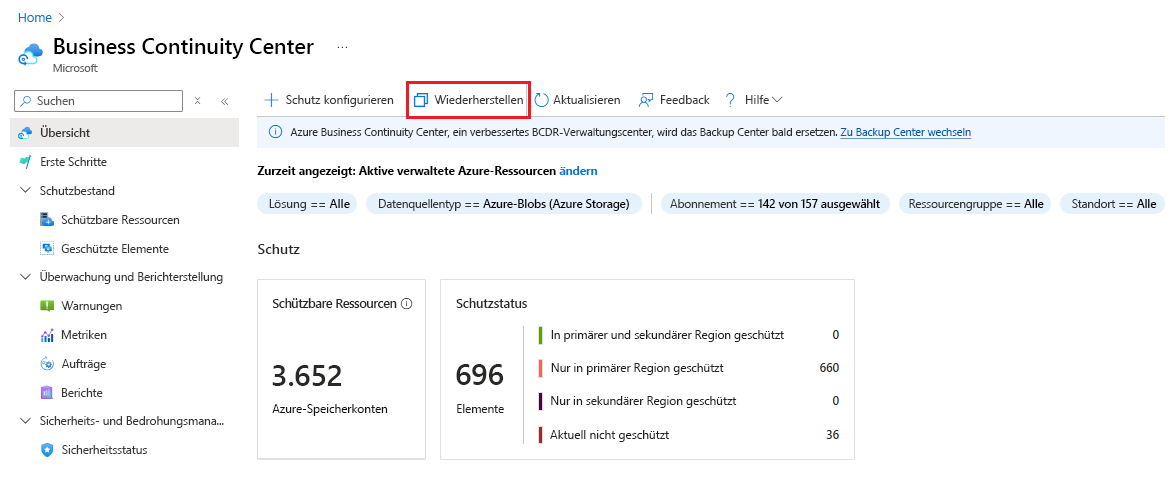Open Geschützte Elemente in the sidebar
Image resolution: width=1174 pixels, height=481 pixels.
pos(115,248)
